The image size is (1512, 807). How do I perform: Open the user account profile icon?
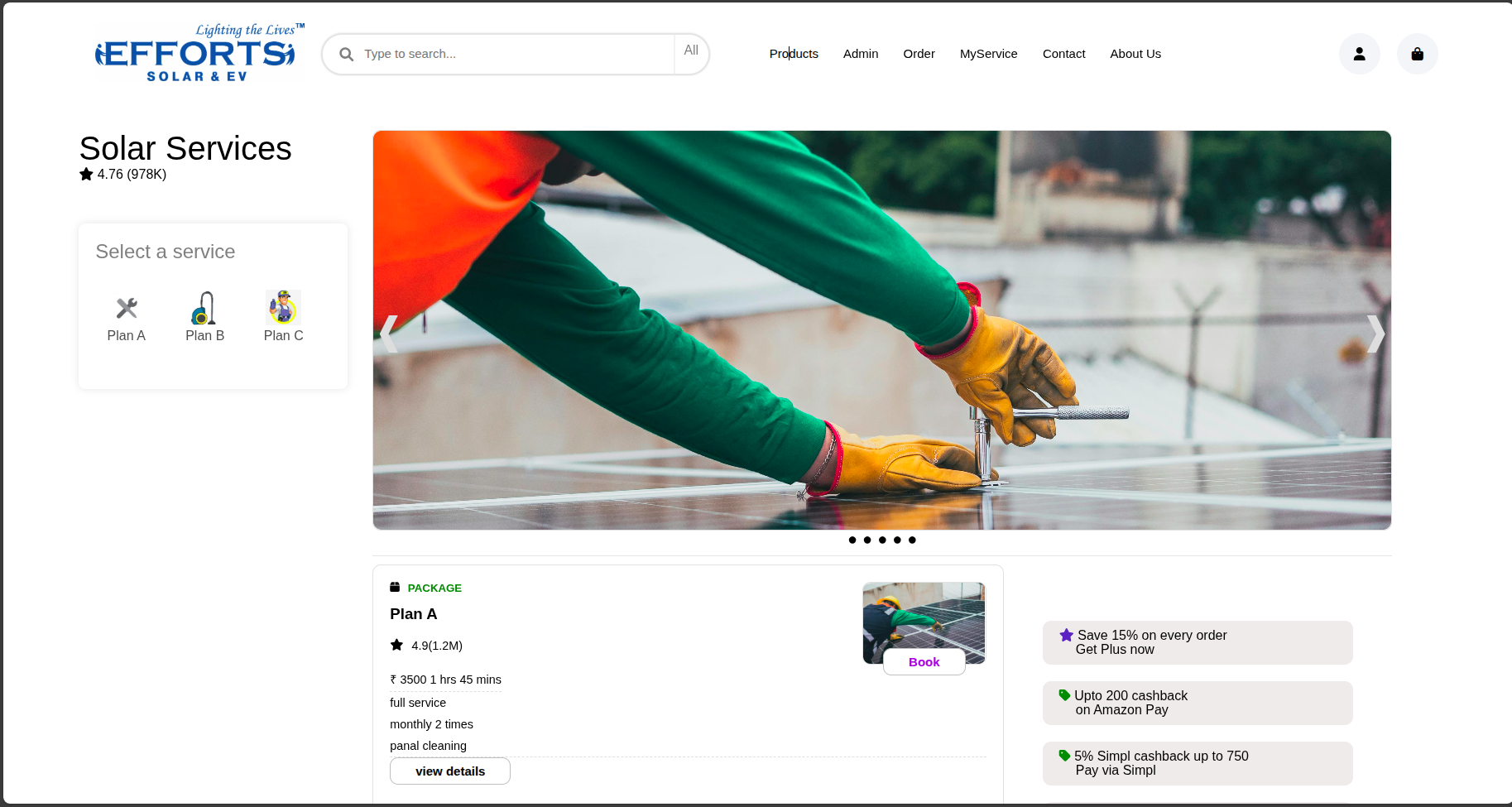pos(1359,54)
